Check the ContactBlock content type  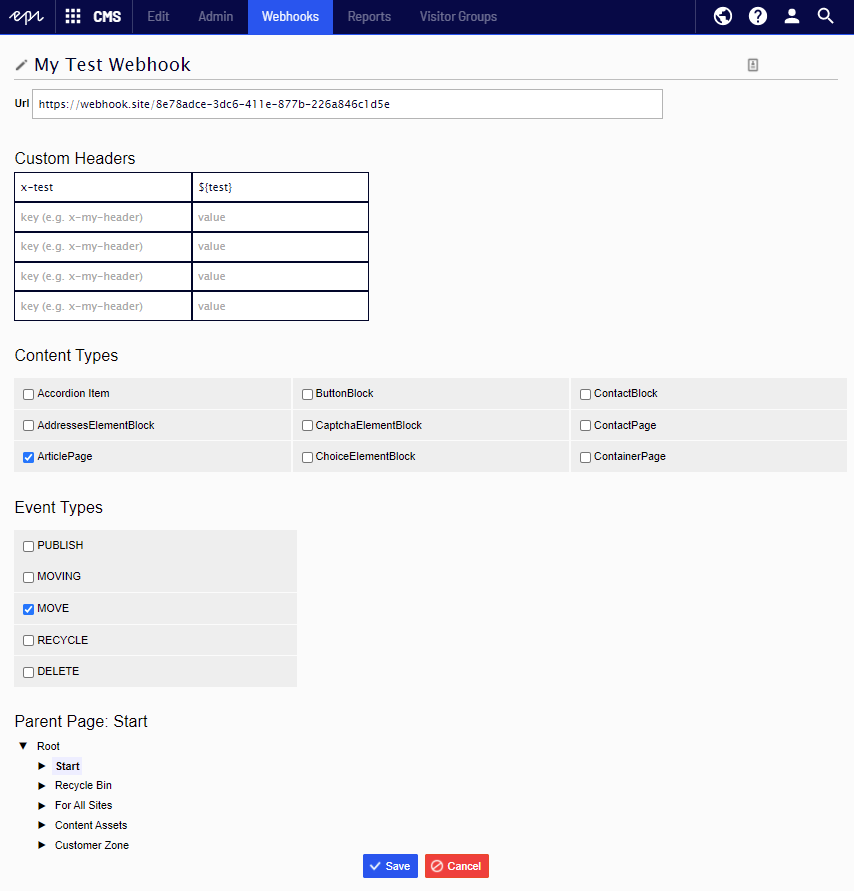[585, 394]
